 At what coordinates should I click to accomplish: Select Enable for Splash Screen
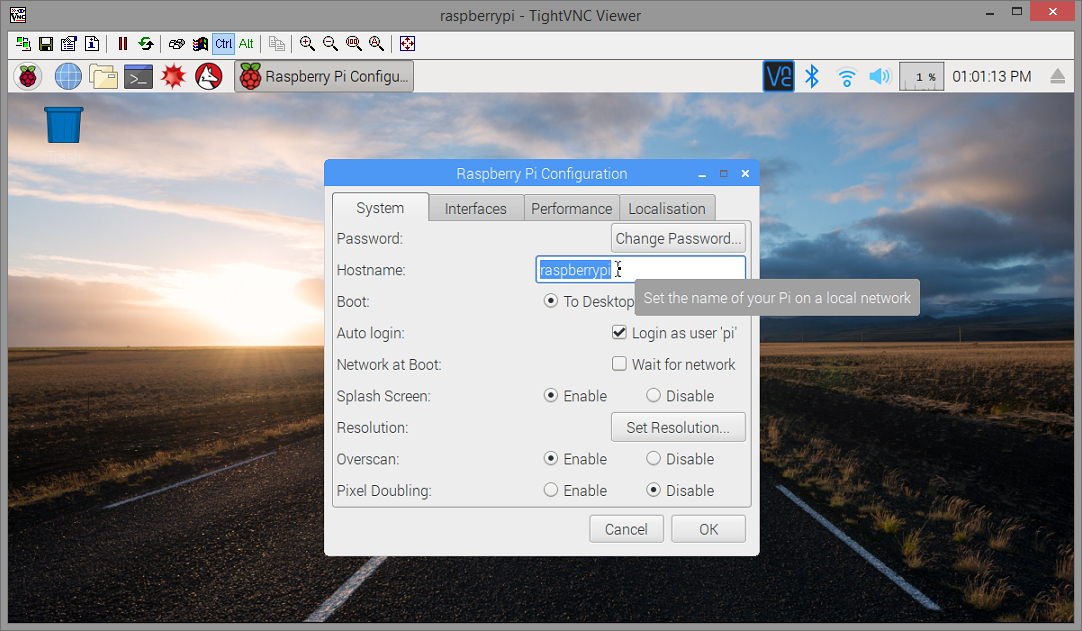pos(551,396)
